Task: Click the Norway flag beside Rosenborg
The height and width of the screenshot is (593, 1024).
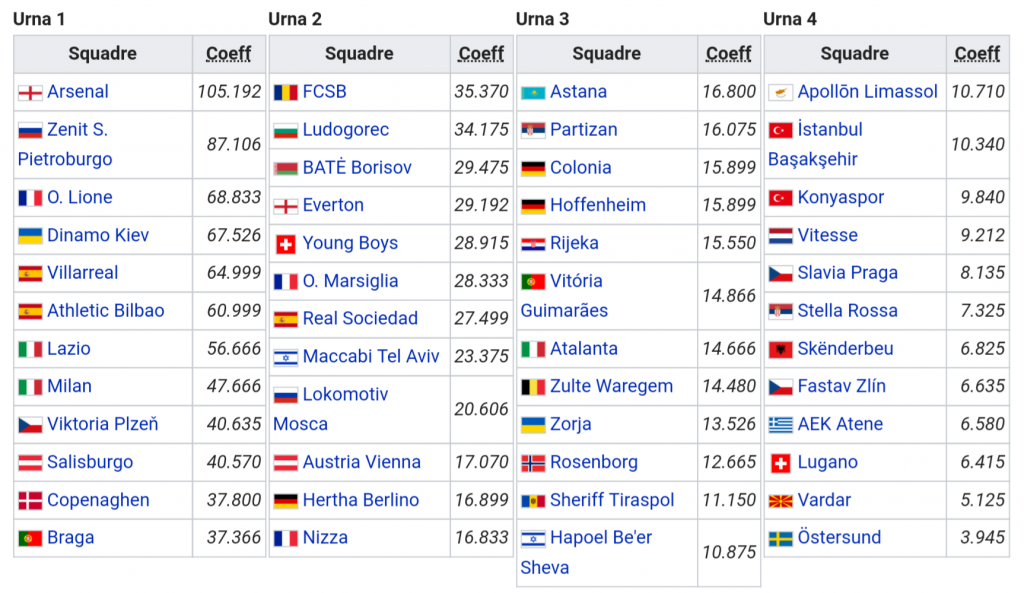Action: (x=533, y=463)
